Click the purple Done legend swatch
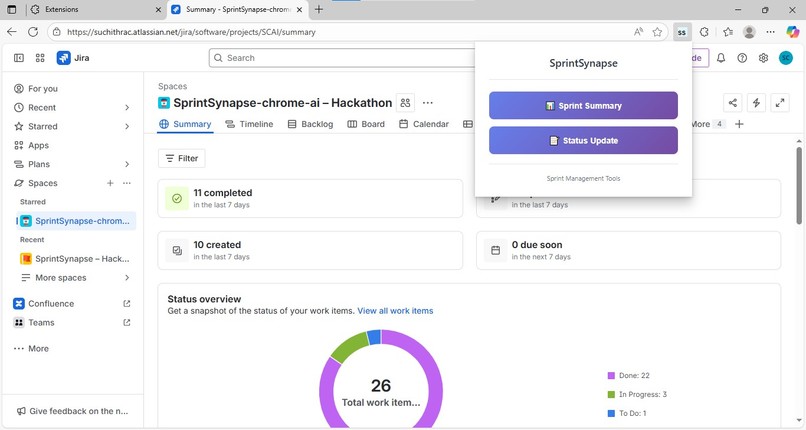The width and height of the screenshot is (806, 430). (611, 376)
